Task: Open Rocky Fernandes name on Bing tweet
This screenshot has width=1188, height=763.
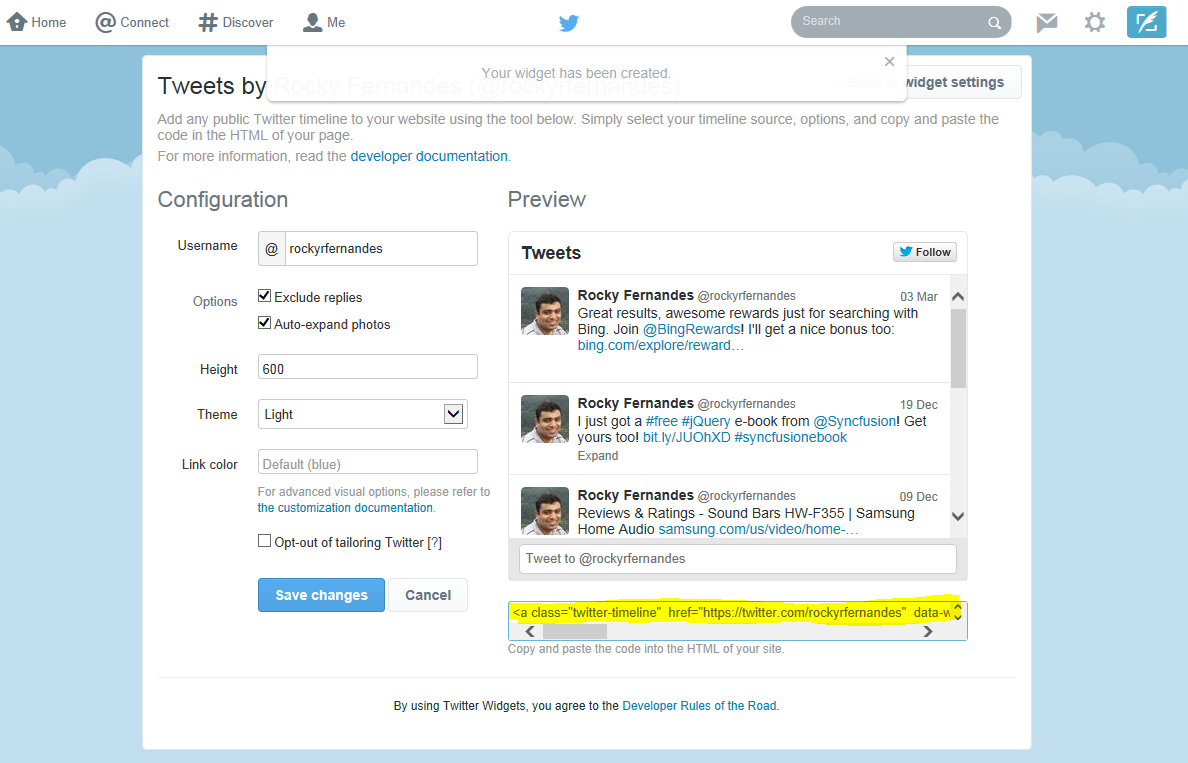Action: [x=635, y=295]
